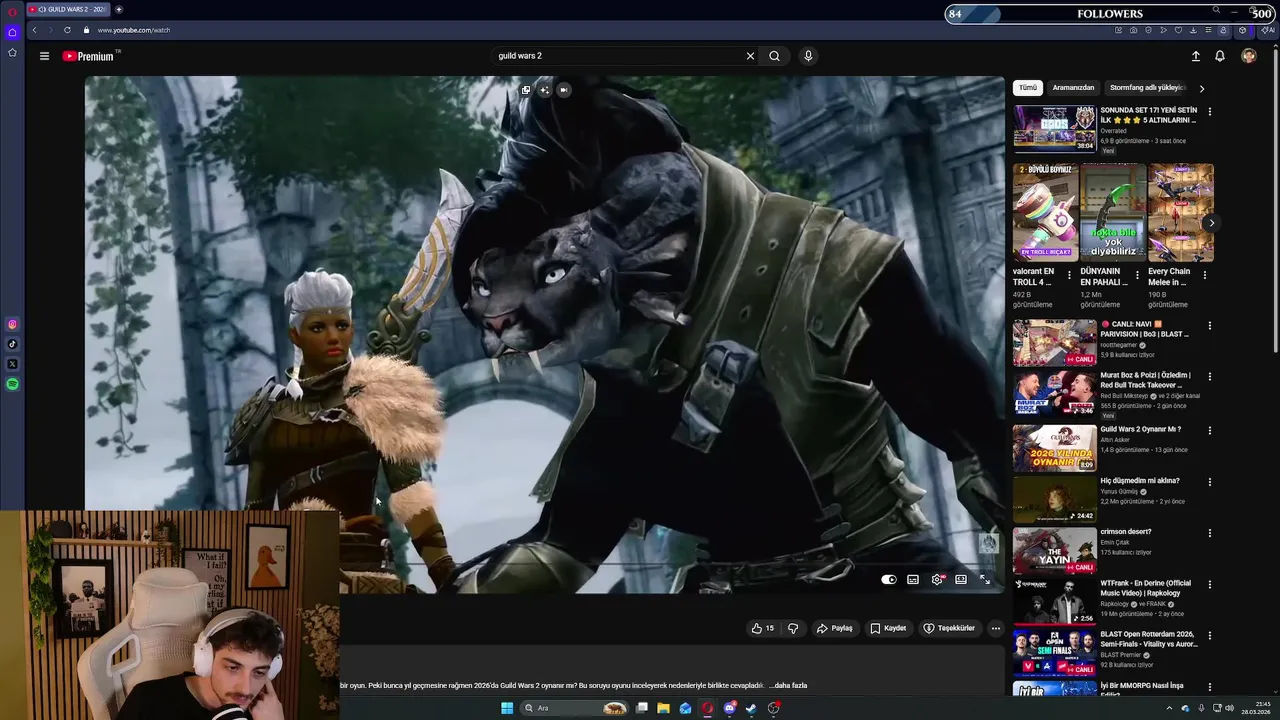Clear the 'guild wars 2' search text
The image size is (1280, 720).
tap(750, 56)
